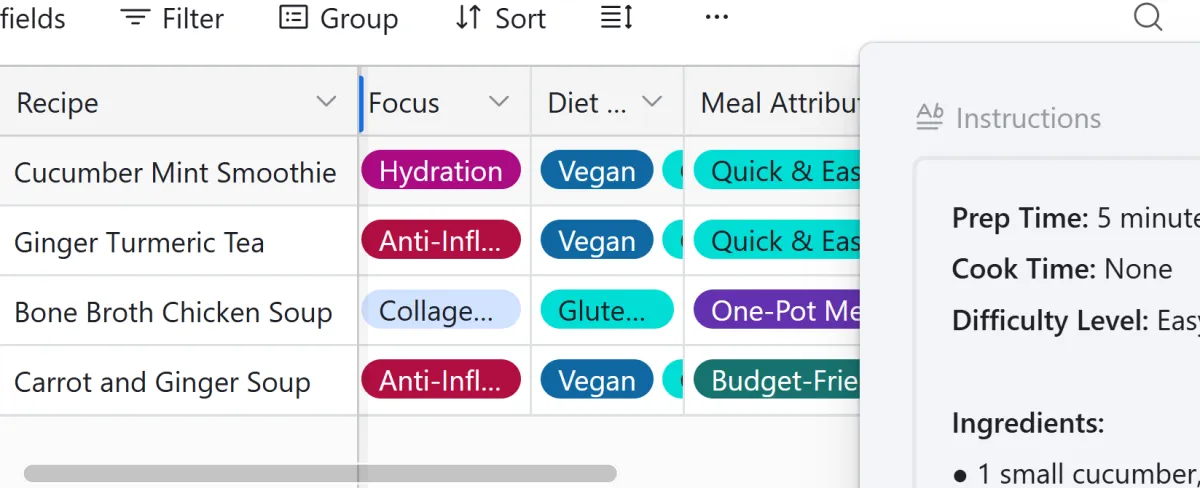Expand the Recipe column dropdown arrow
The width and height of the screenshot is (1200, 488).
[326, 102]
